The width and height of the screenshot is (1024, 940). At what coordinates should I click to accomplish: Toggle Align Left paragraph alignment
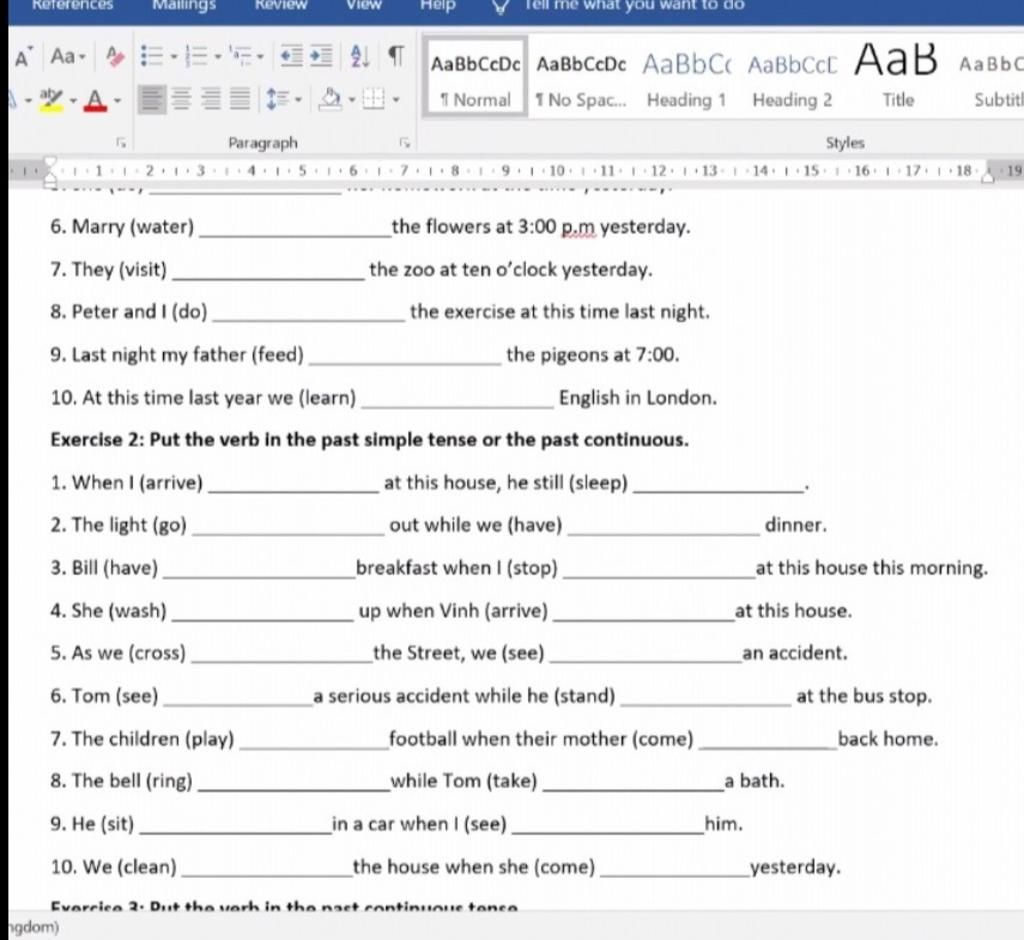[x=152, y=99]
